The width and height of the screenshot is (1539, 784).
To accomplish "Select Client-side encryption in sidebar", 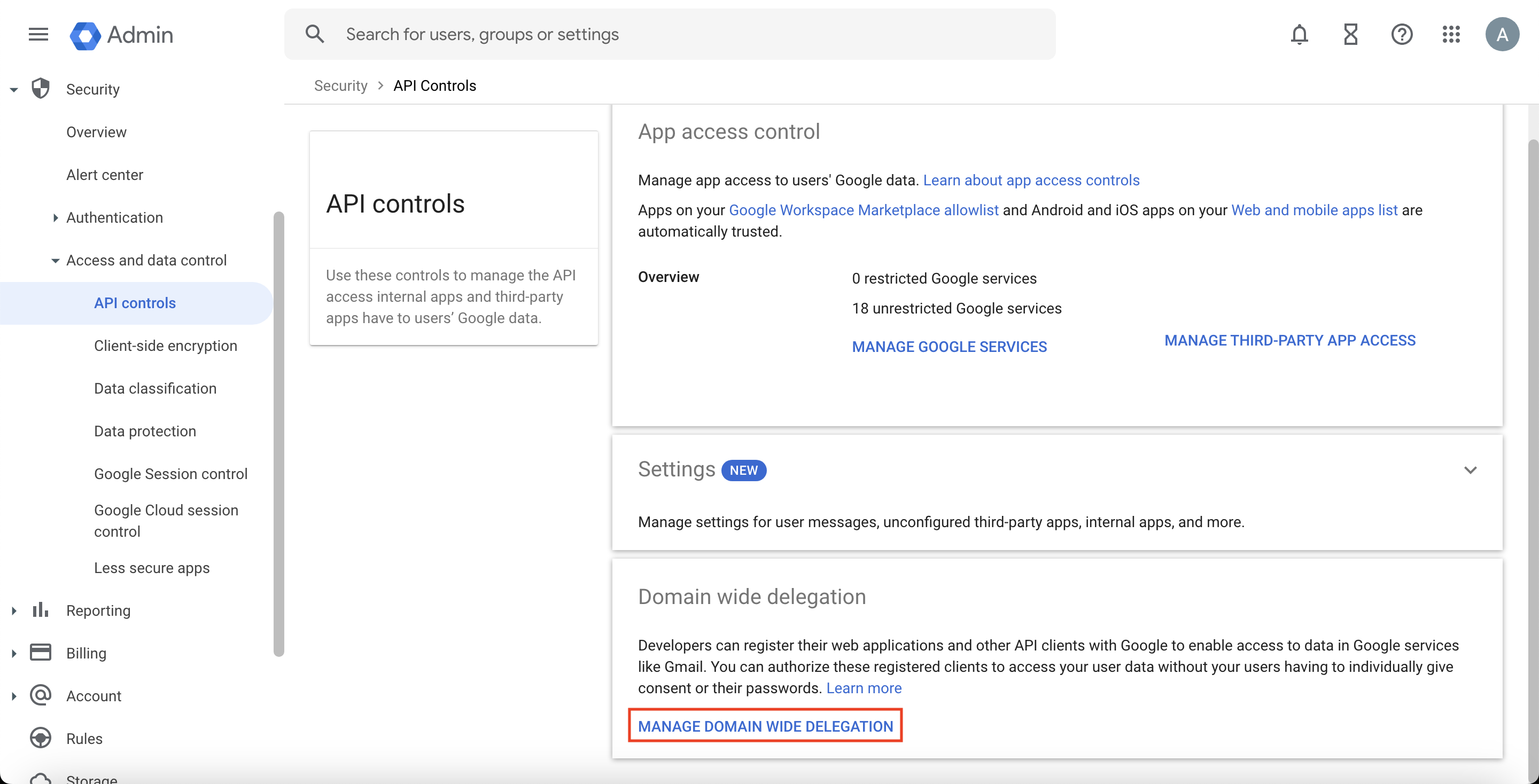I will (166, 346).
